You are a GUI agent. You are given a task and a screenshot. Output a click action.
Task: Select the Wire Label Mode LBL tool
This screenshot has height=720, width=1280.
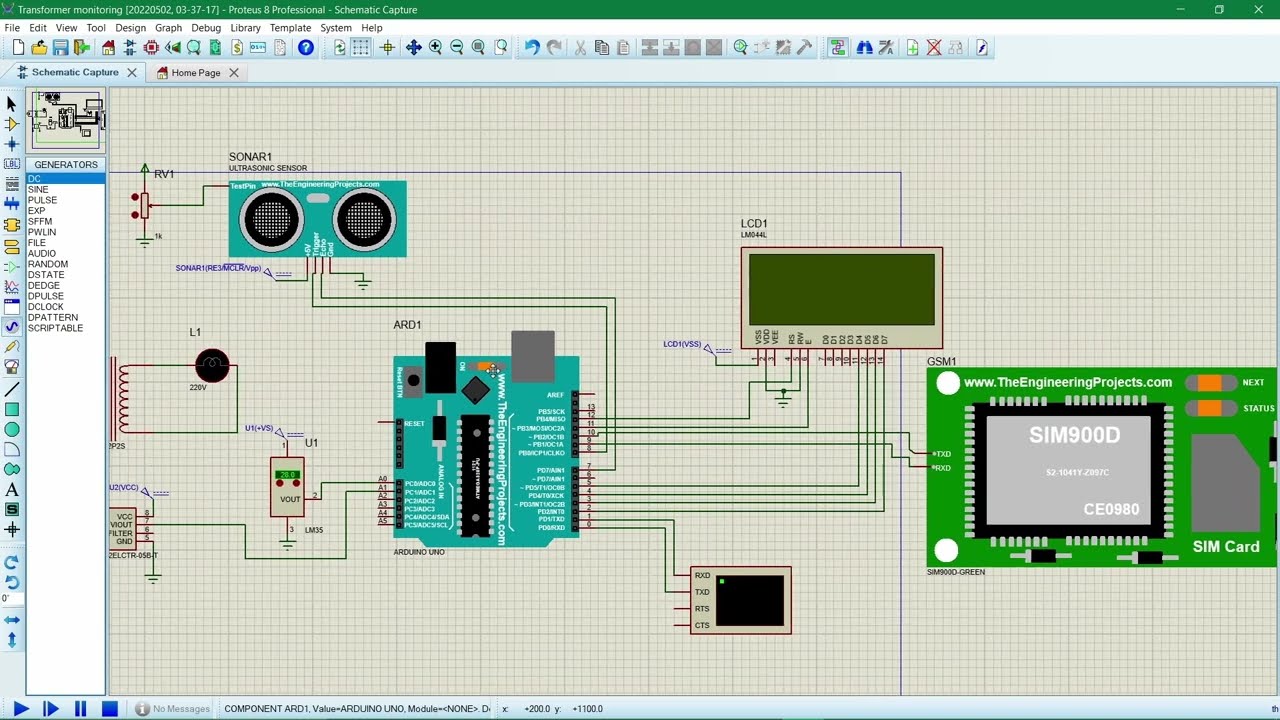12,164
